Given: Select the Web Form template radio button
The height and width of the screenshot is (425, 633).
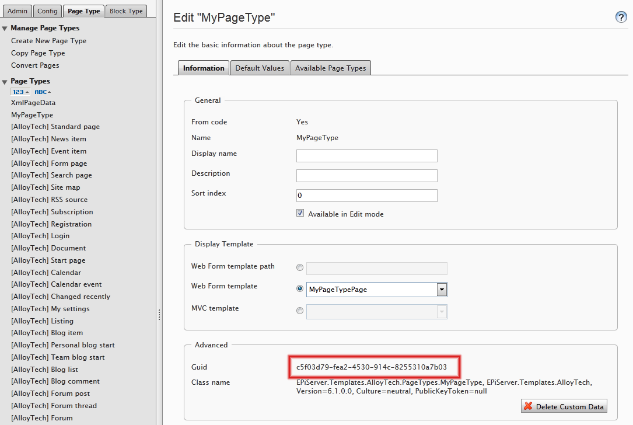Looking at the screenshot, I should pyautogui.click(x=300, y=288).
